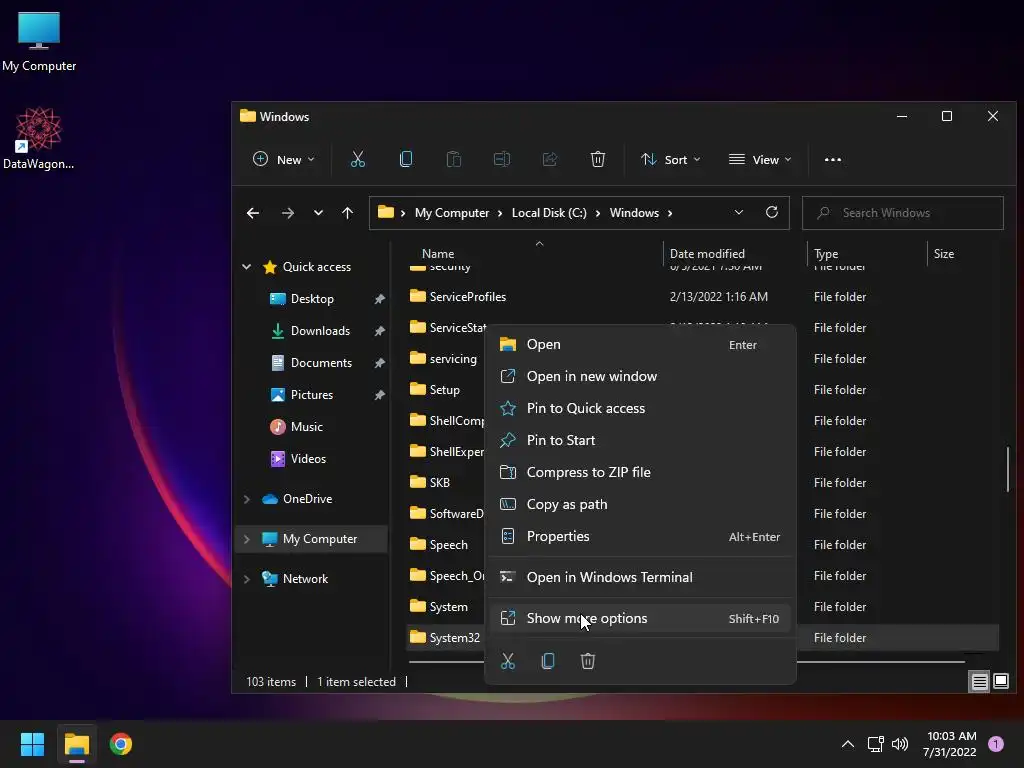Select Desktop in Quick access
Viewport: 1024px width, 768px height.
point(312,298)
